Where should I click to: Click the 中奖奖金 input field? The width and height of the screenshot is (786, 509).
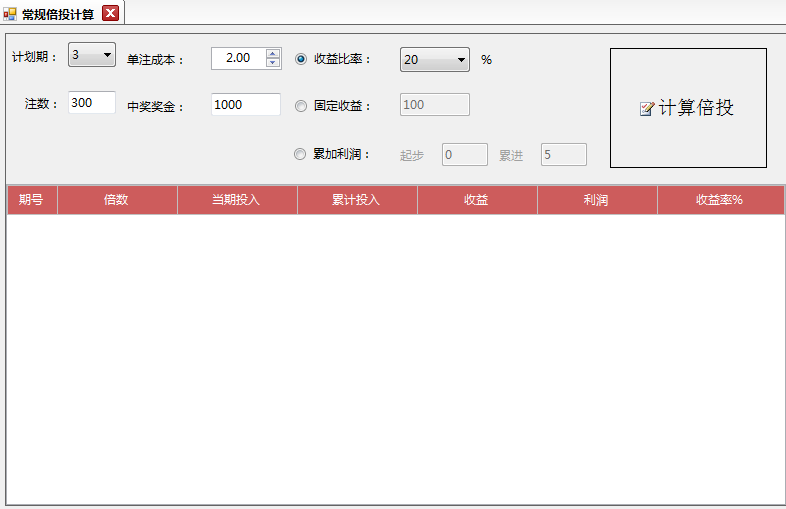click(x=245, y=104)
